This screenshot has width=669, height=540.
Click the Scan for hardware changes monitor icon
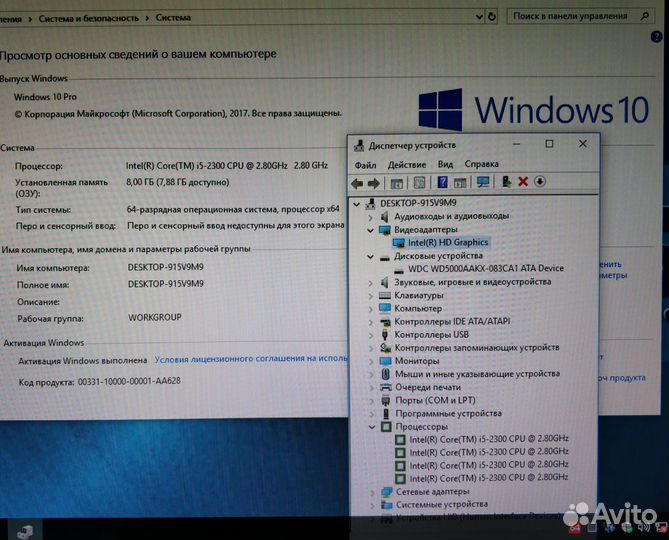click(483, 182)
